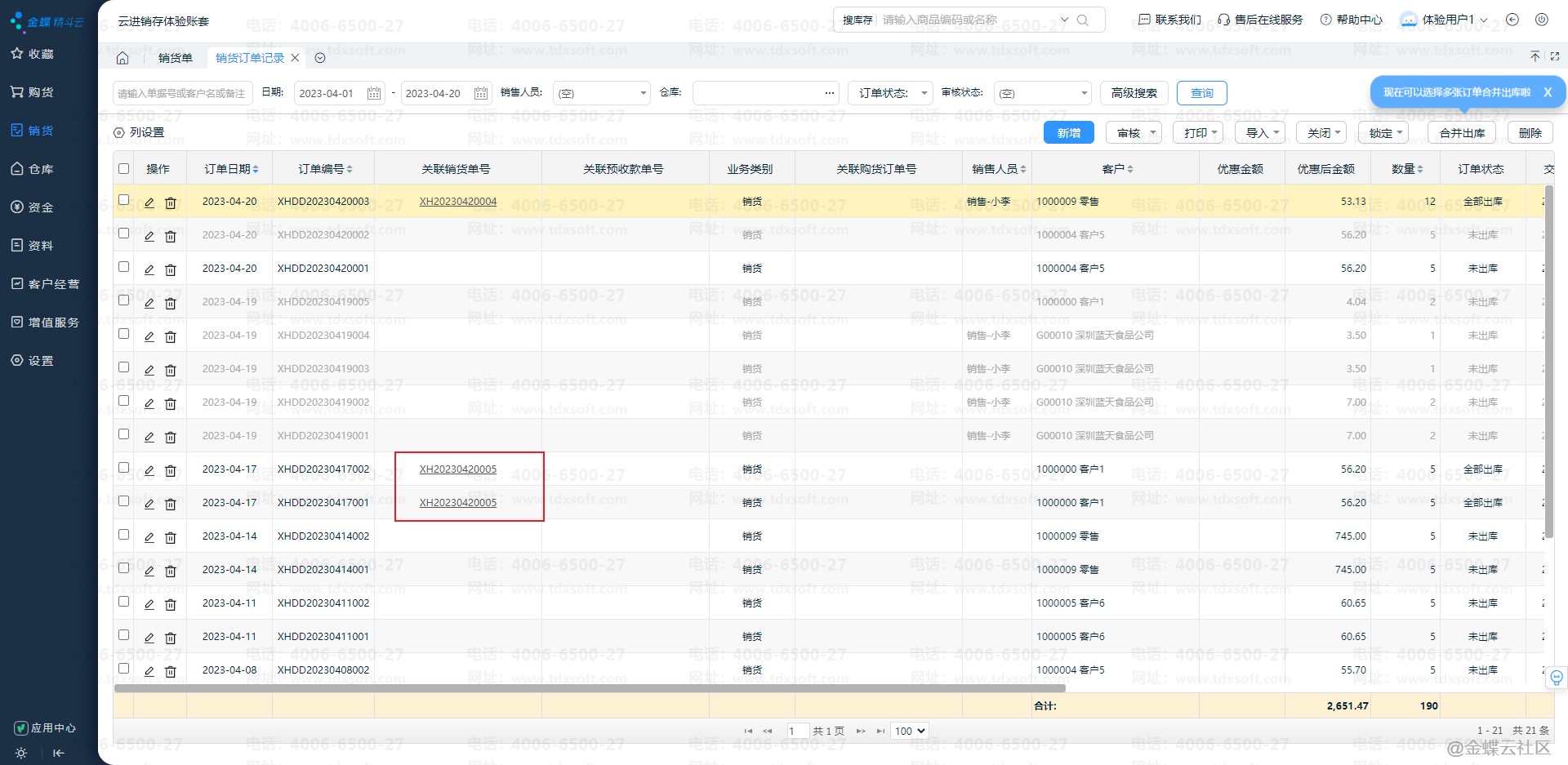Click the search magnifier icon
1568x765 pixels.
click(1083, 20)
